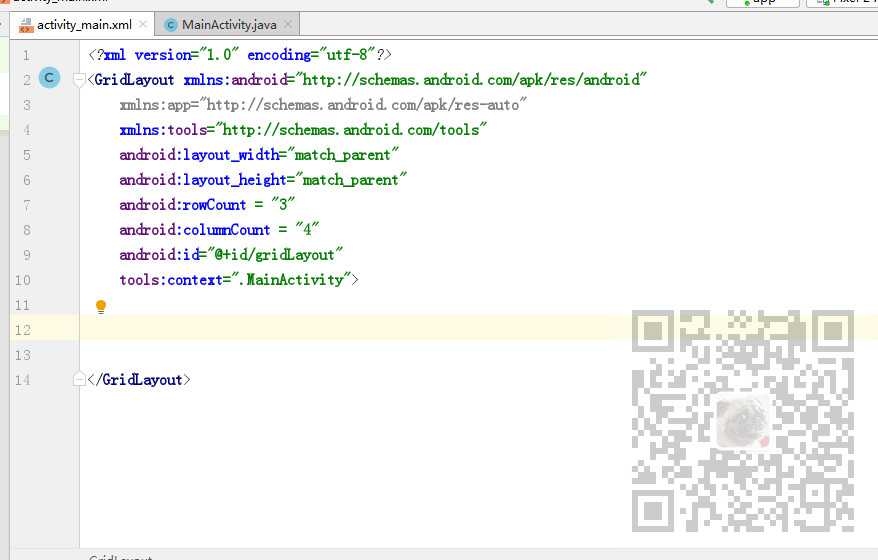Switch to the MainActivity.java tab
878x560 pixels.
pyautogui.click(x=228, y=25)
